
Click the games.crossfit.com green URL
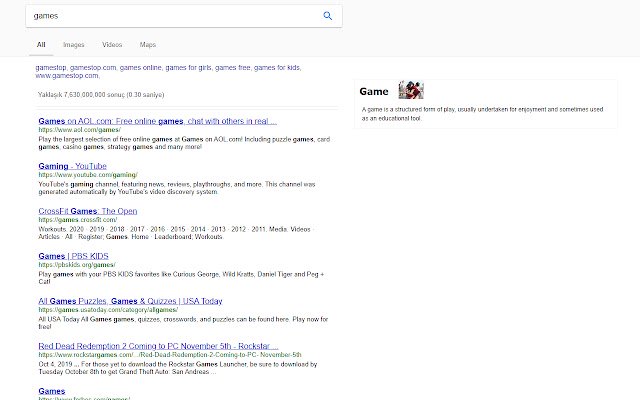pyautogui.click(x=78, y=220)
